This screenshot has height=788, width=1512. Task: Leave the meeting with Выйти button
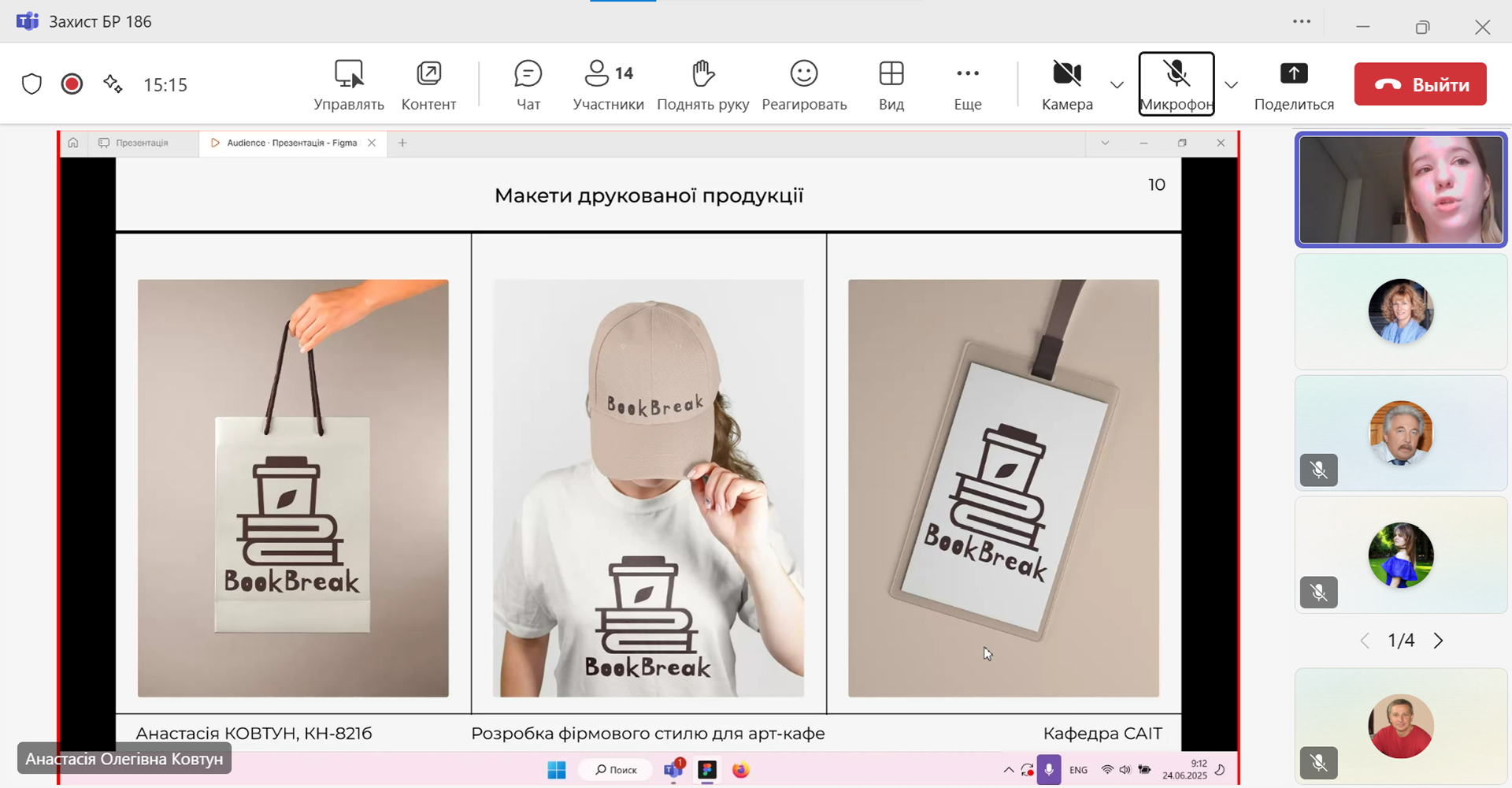pyautogui.click(x=1420, y=84)
